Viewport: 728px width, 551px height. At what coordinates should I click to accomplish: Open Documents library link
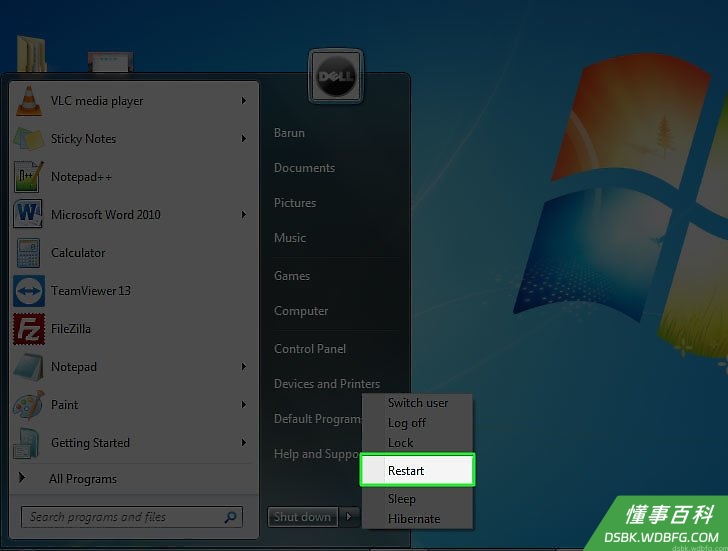coord(304,168)
